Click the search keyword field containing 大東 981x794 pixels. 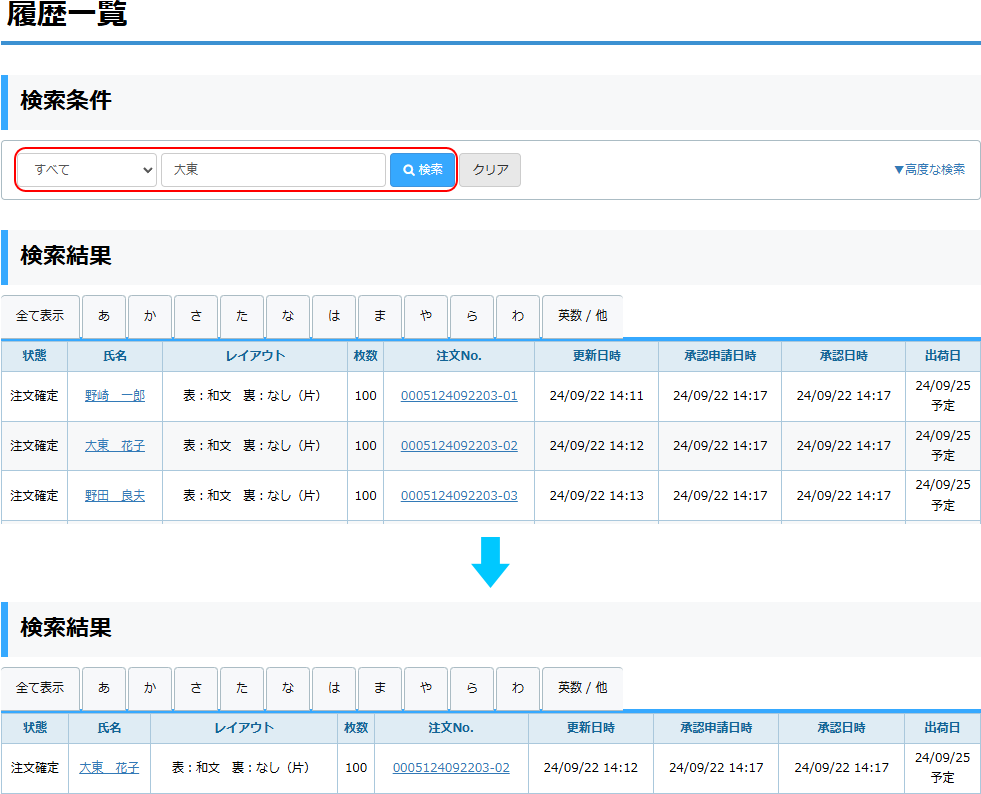click(x=273, y=170)
